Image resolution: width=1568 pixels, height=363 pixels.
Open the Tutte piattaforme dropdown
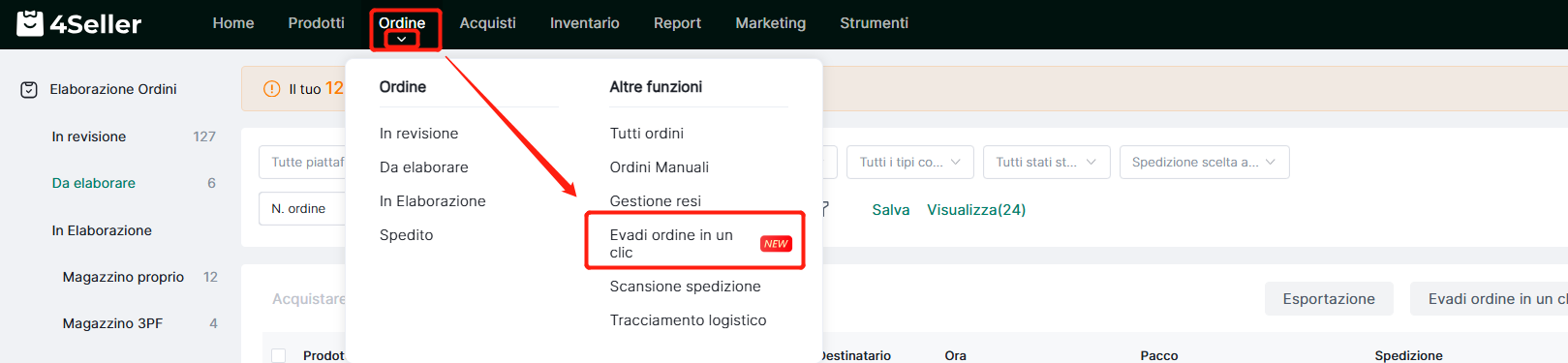(x=302, y=163)
